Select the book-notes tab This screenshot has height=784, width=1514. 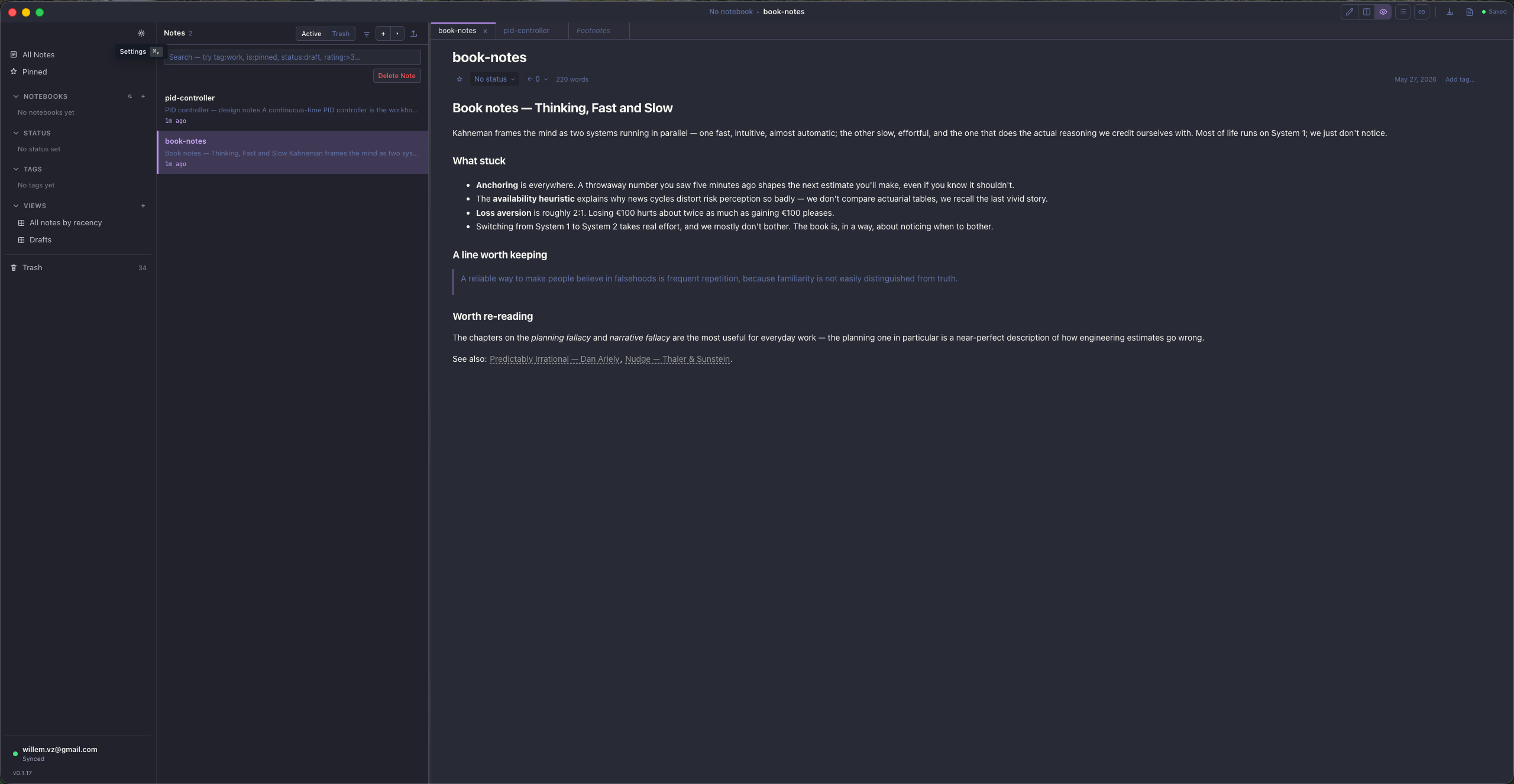[457, 31]
